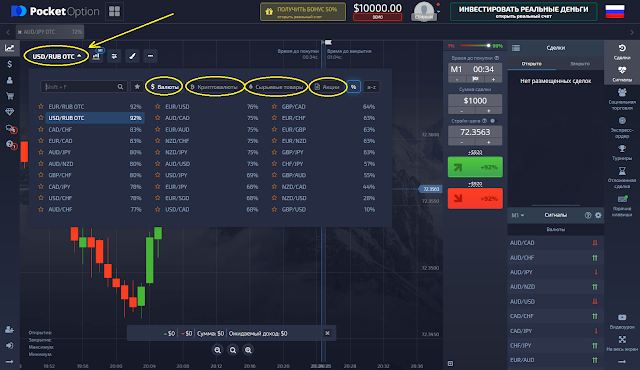Reset chart zoom with center magnifier
This screenshot has width=640, height=370.
(233, 350)
